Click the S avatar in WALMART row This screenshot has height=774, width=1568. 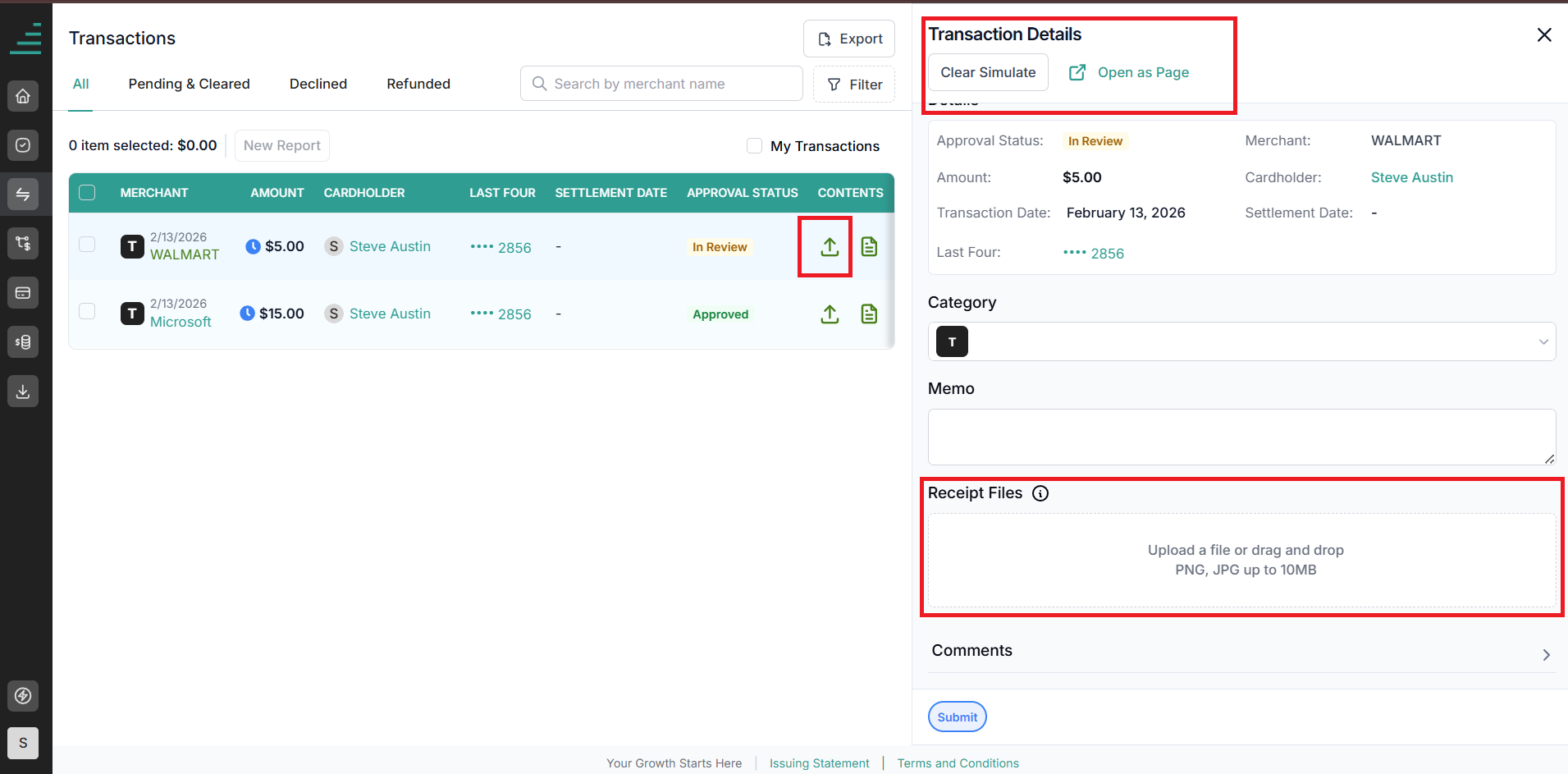coord(334,246)
